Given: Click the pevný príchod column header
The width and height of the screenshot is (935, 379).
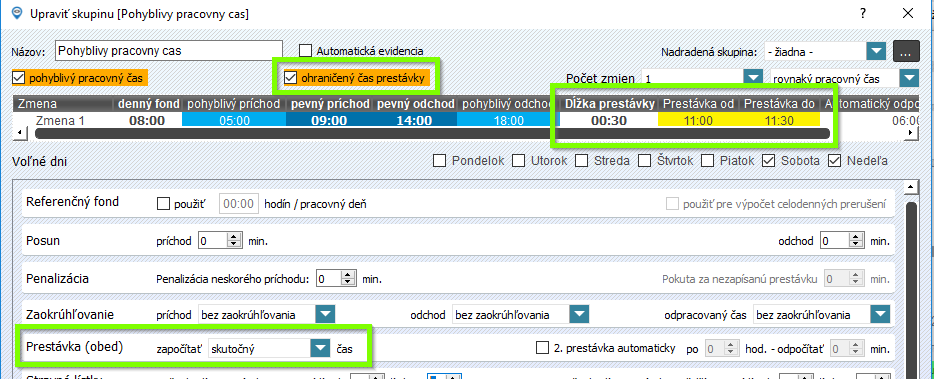Looking at the screenshot, I should [330, 104].
